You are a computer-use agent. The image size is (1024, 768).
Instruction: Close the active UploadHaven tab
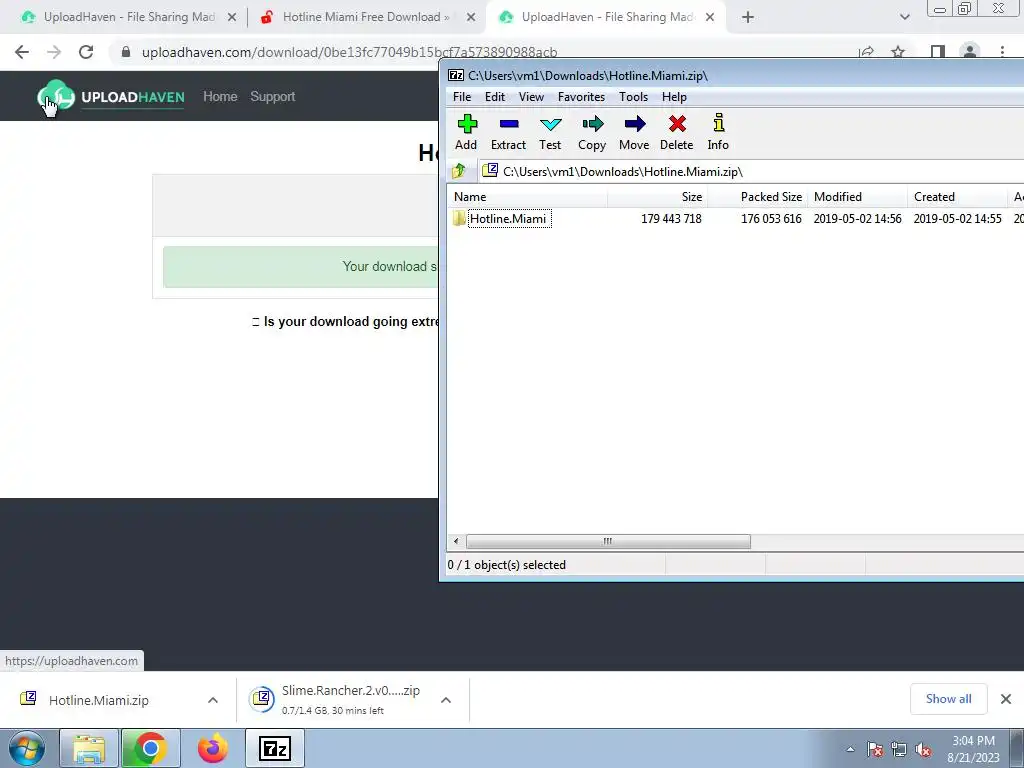click(x=711, y=18)
